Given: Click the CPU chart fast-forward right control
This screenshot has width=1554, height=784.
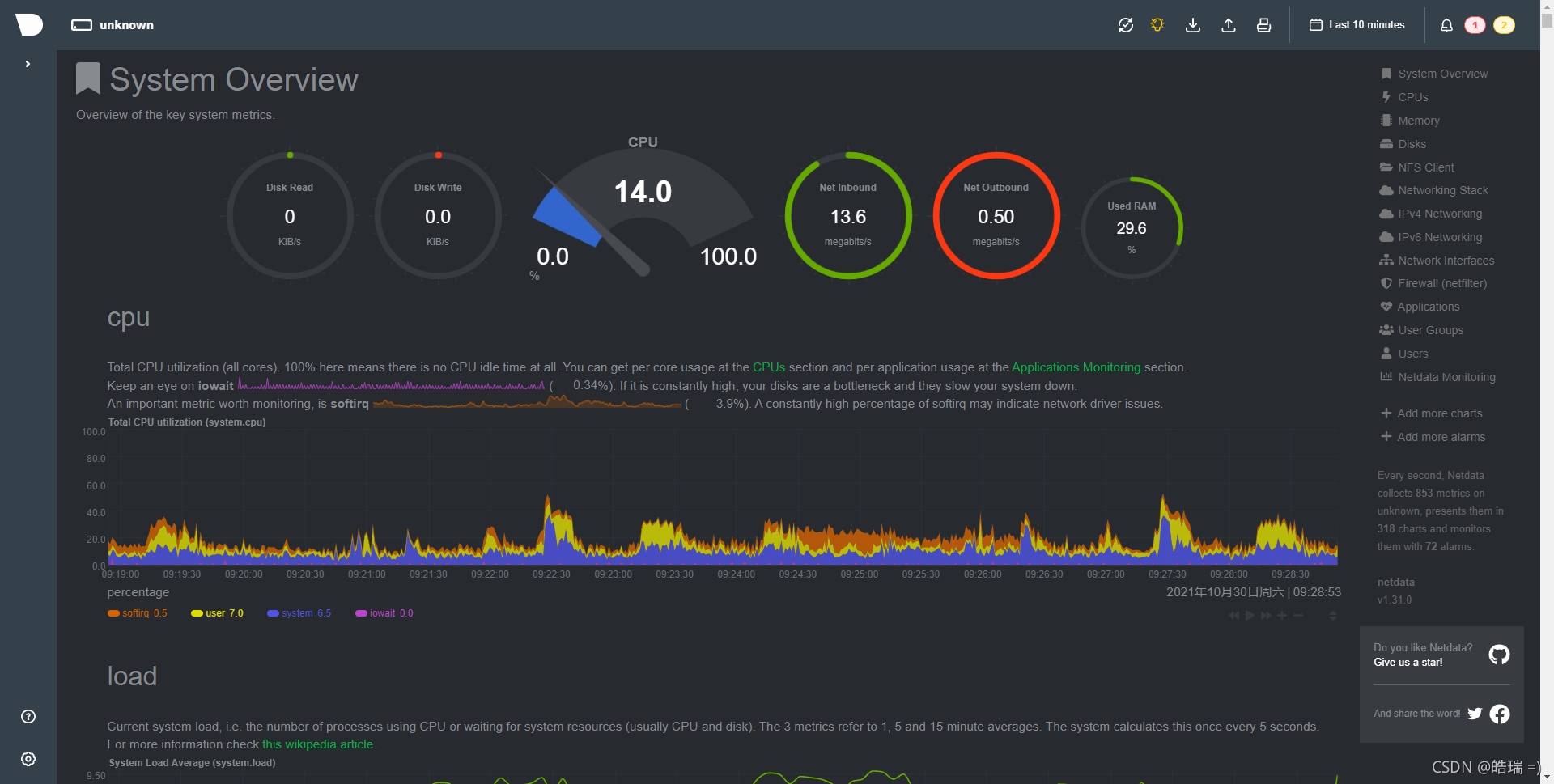Looking at the screenshot, I should pos(1266,616).
